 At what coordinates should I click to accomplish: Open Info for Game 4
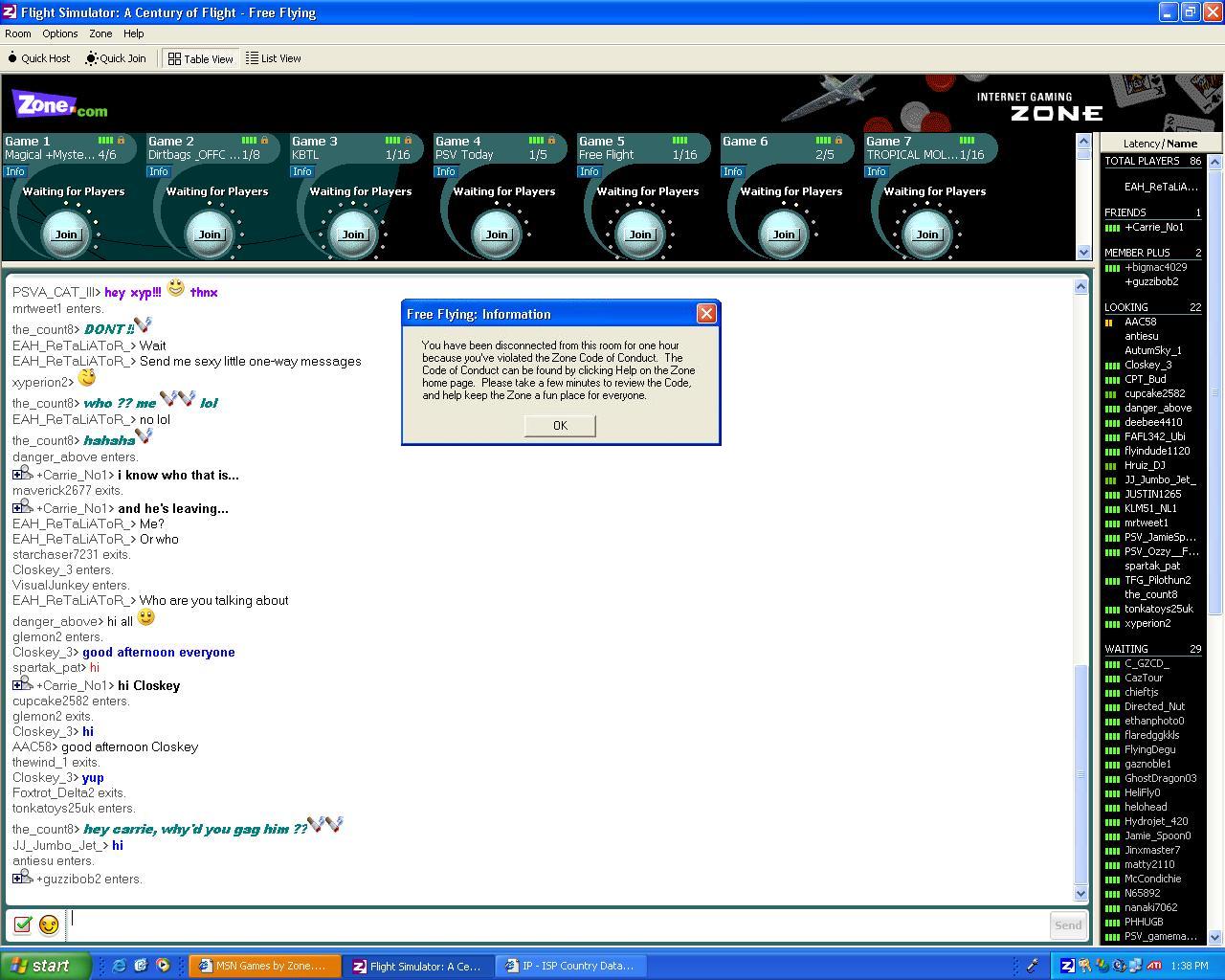pyautogui.click(x=446, y=172)
